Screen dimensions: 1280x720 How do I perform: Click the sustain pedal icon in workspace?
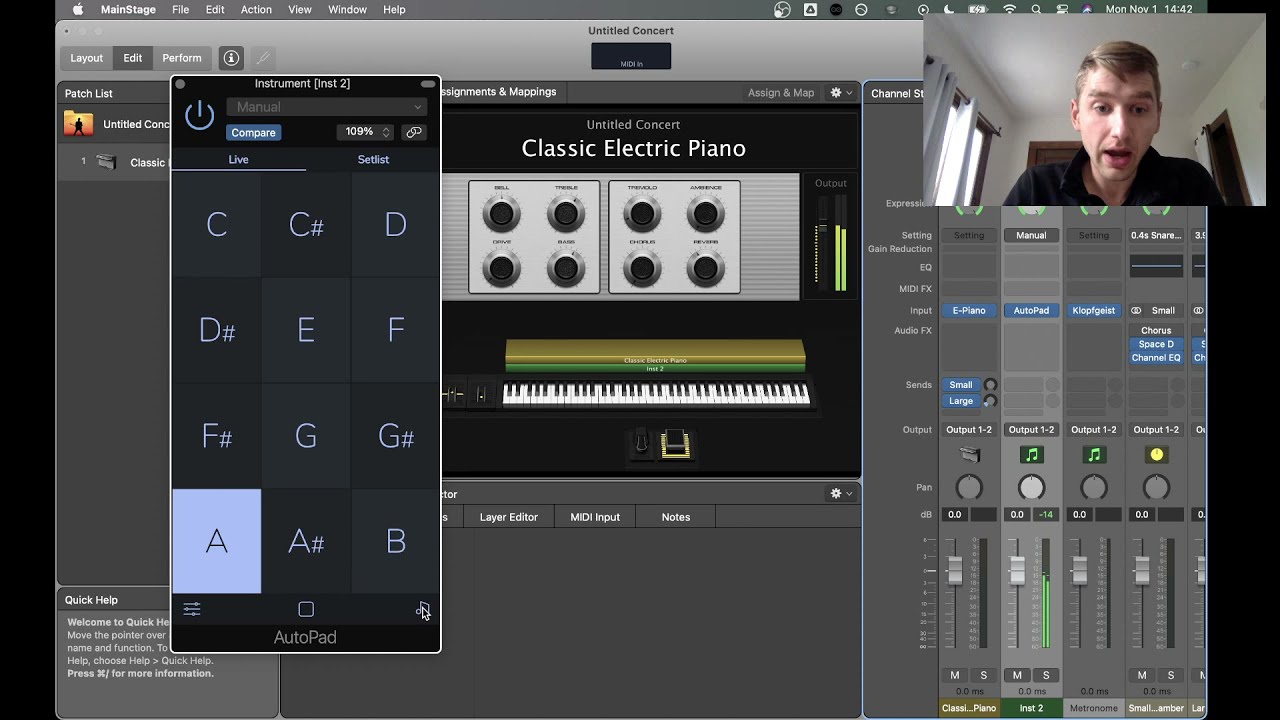tap(641, 442)
